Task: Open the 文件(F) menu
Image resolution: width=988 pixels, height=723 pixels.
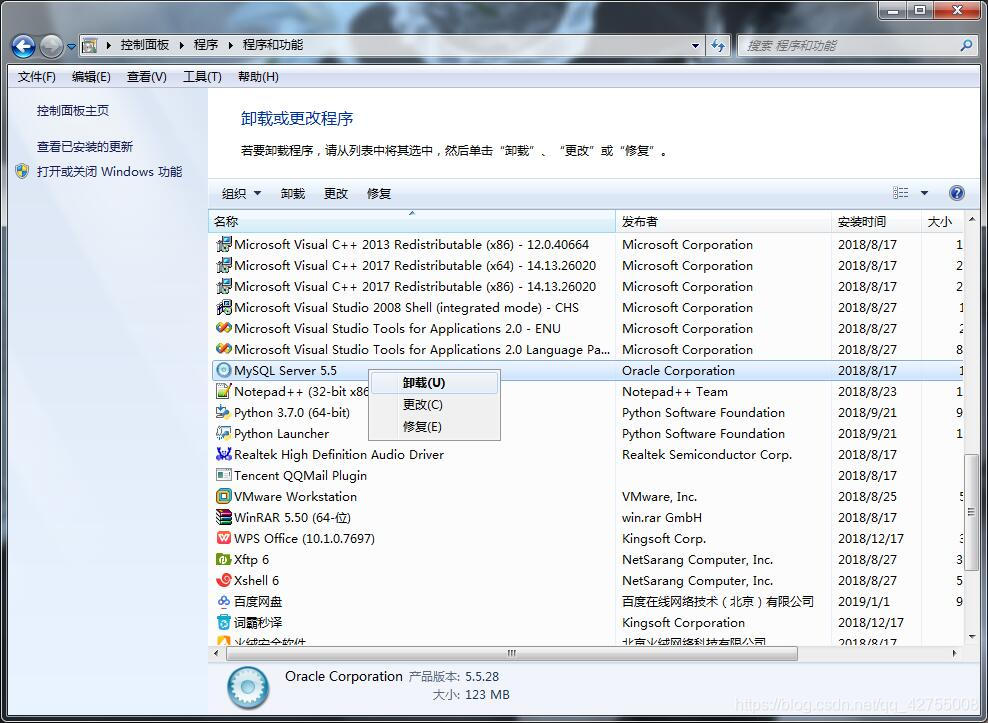Action: [x=37, y=77]
